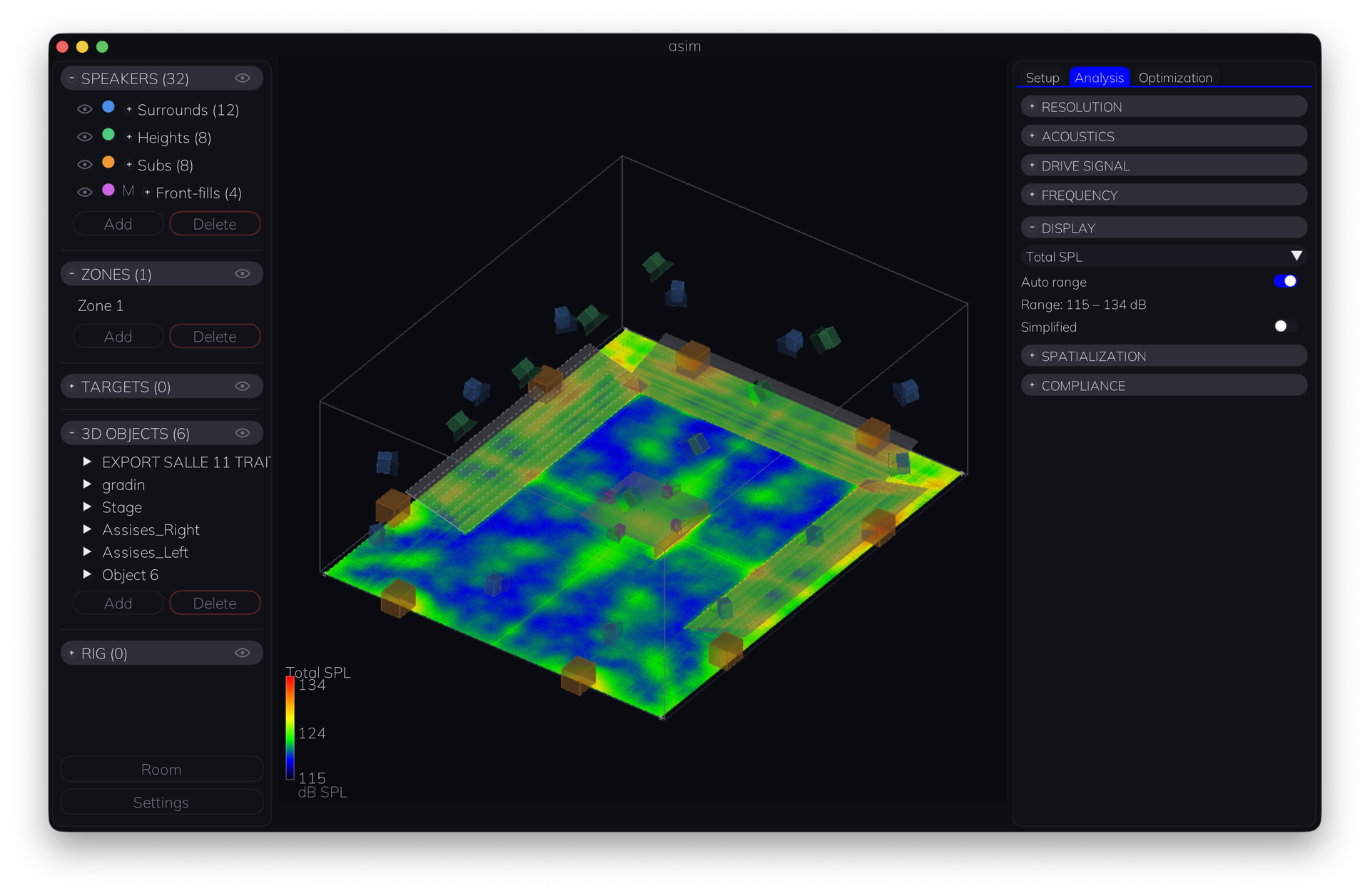
Task: Click the TARGETS section eye icon
Action: [x=243, y=387]
